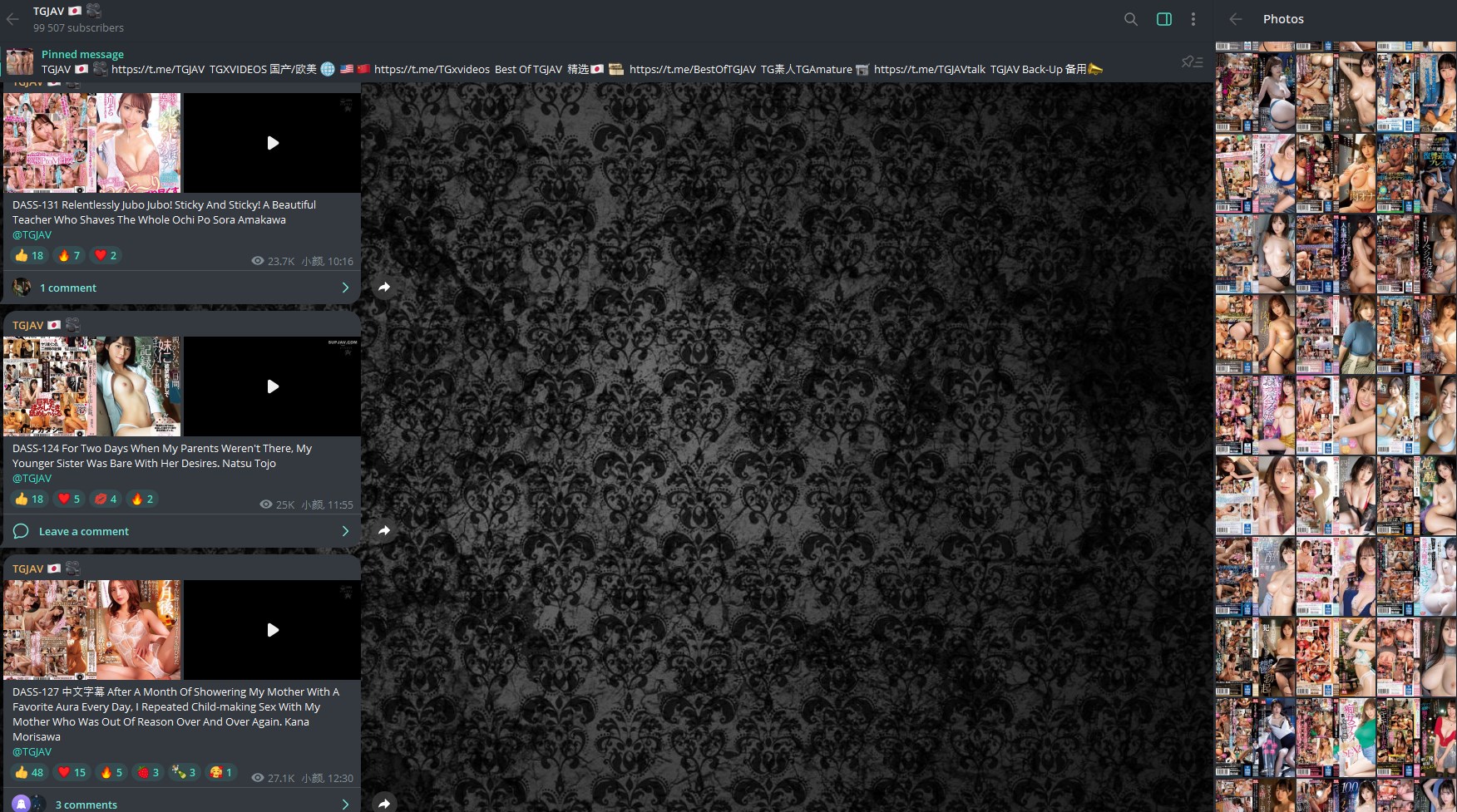Screen dimensions: 1457x812
Task: Open the pinned messages list icon
Action: click(1192, 62)
